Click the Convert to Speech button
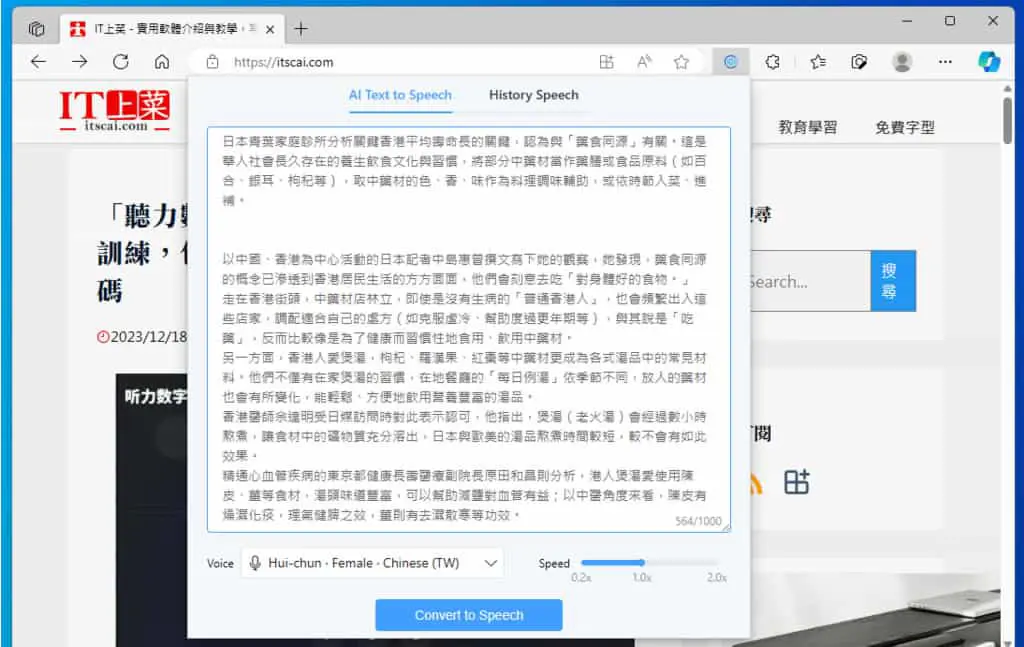 tap(469, 615)
